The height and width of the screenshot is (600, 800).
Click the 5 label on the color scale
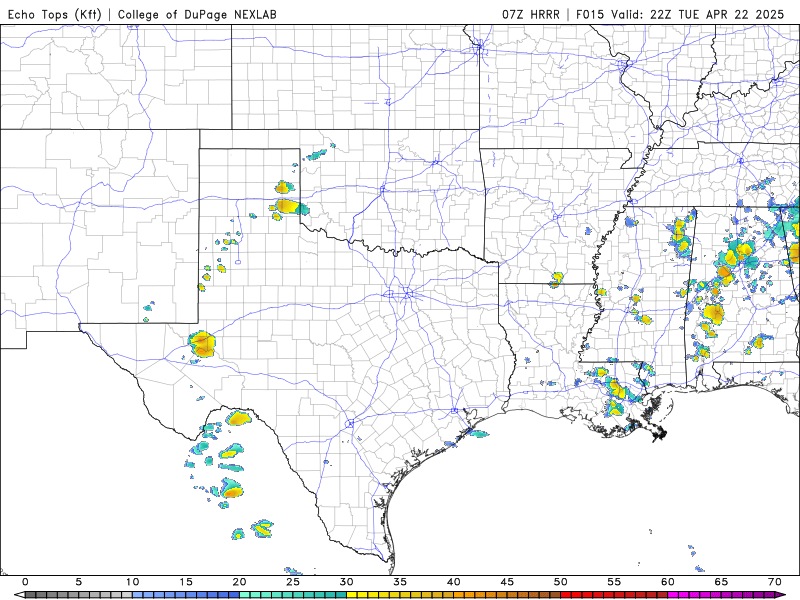click(x=79, y=582)
